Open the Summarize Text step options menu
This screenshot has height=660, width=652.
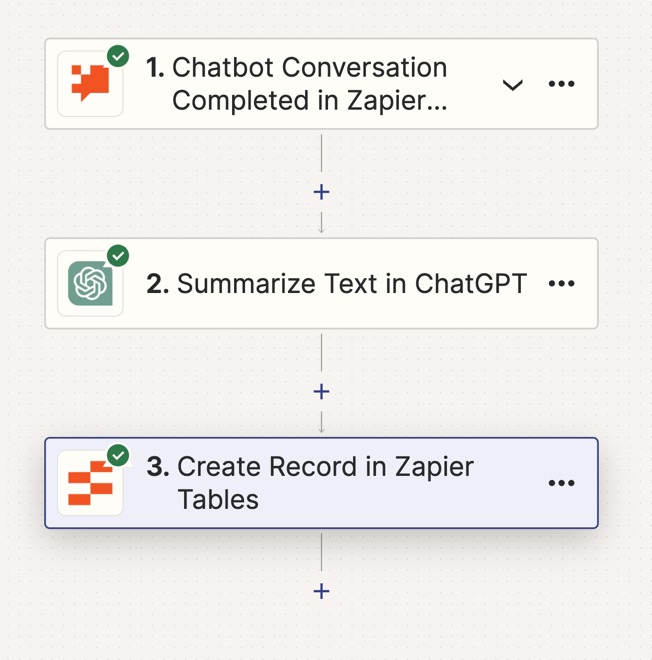562,284
